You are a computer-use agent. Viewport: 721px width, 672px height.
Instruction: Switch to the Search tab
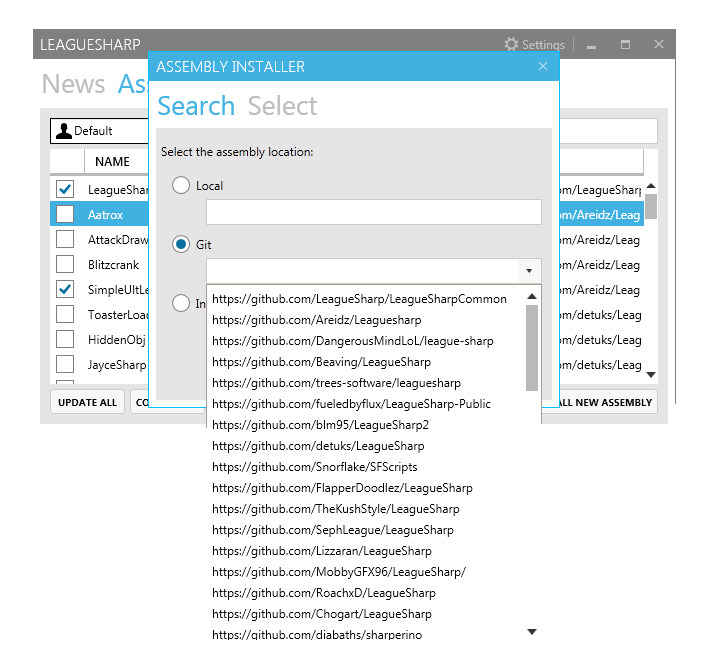(196, 106)
